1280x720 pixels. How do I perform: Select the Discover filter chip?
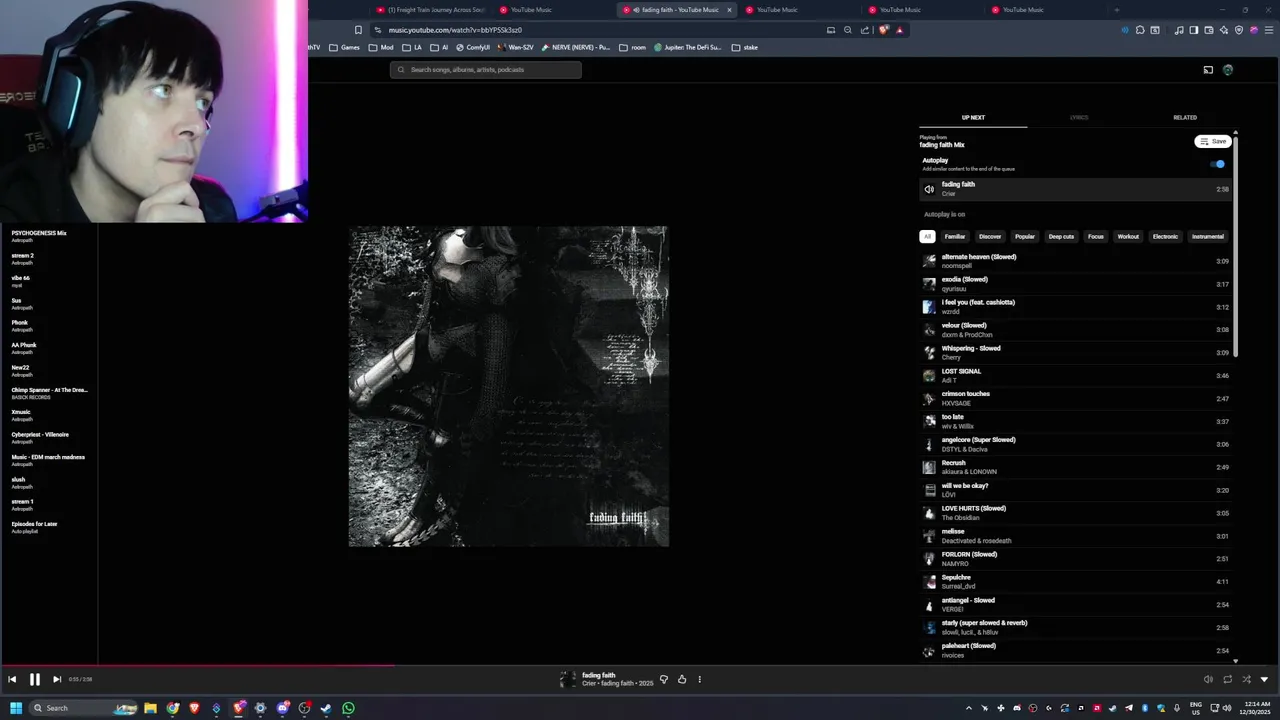pos(990,237)
